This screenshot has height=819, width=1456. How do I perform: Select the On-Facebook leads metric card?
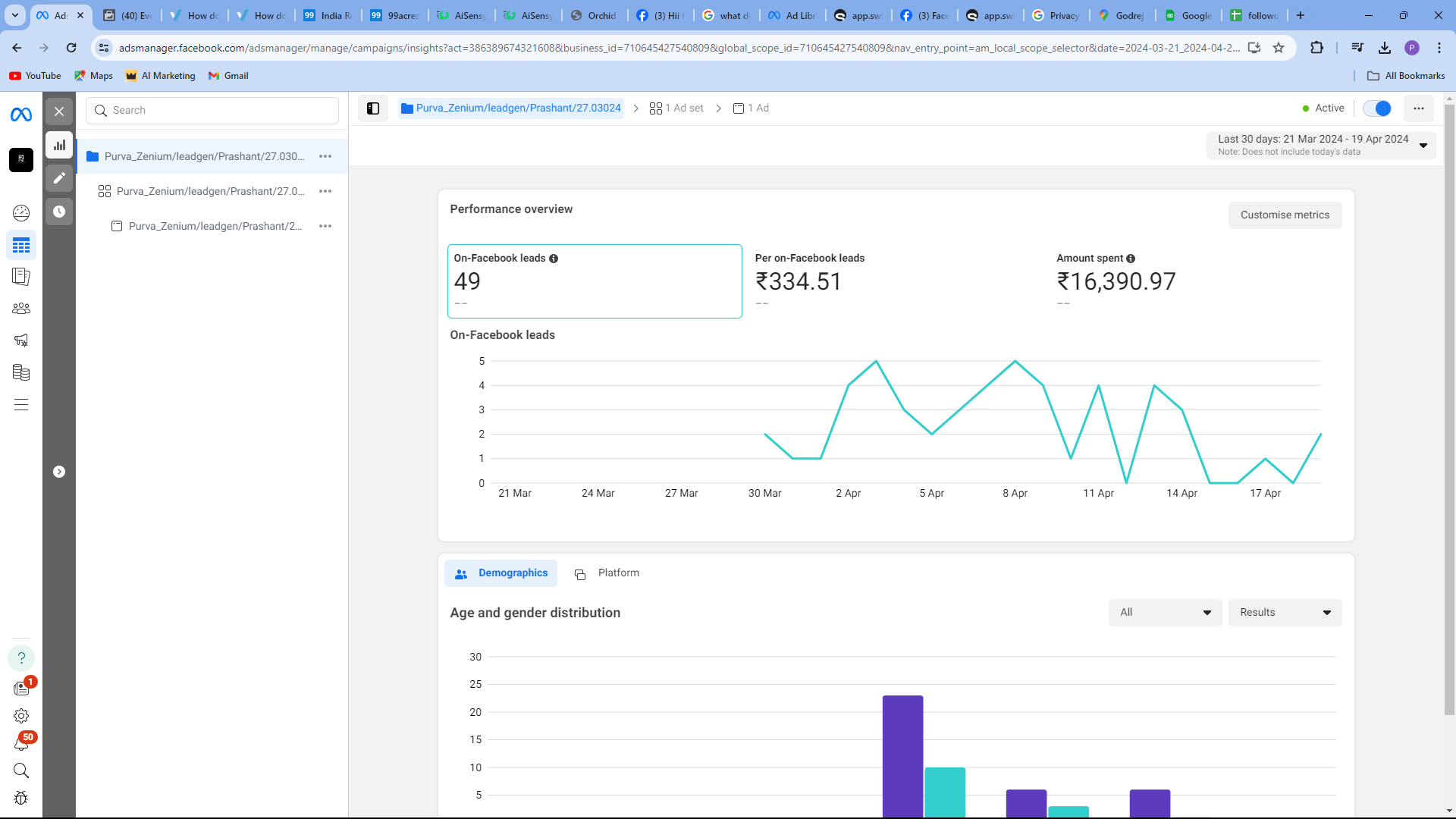[x=595, y=281]
